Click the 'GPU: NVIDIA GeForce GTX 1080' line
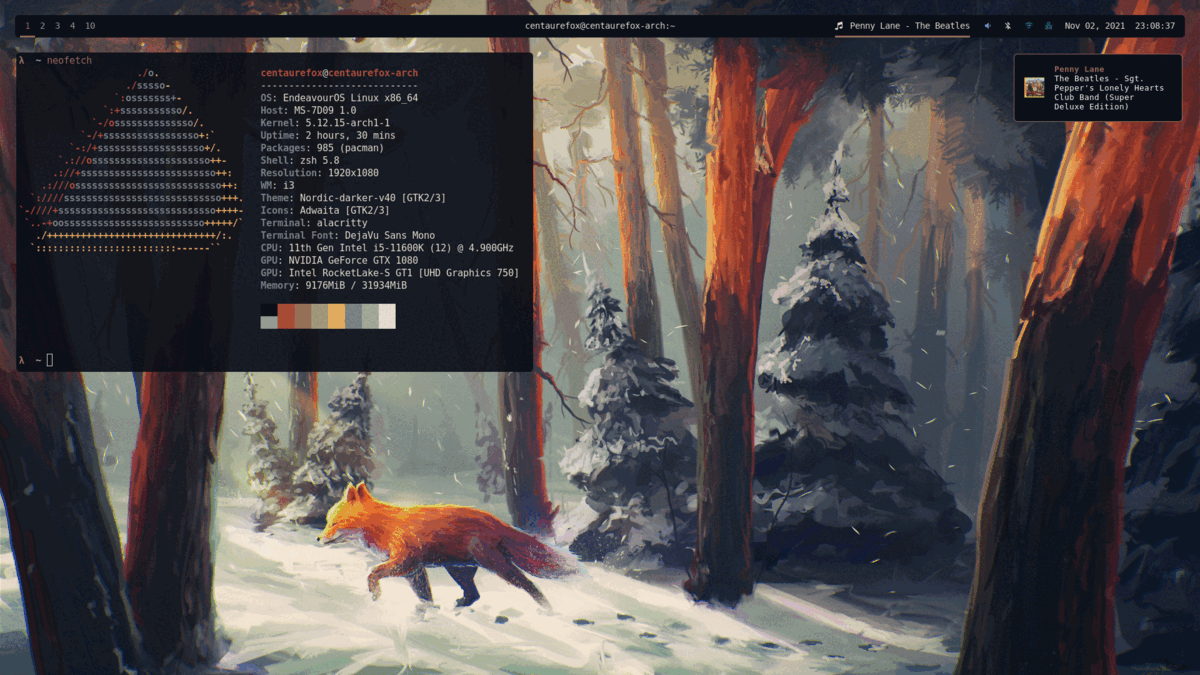The image size is (1200, 675). pos(339,260)
